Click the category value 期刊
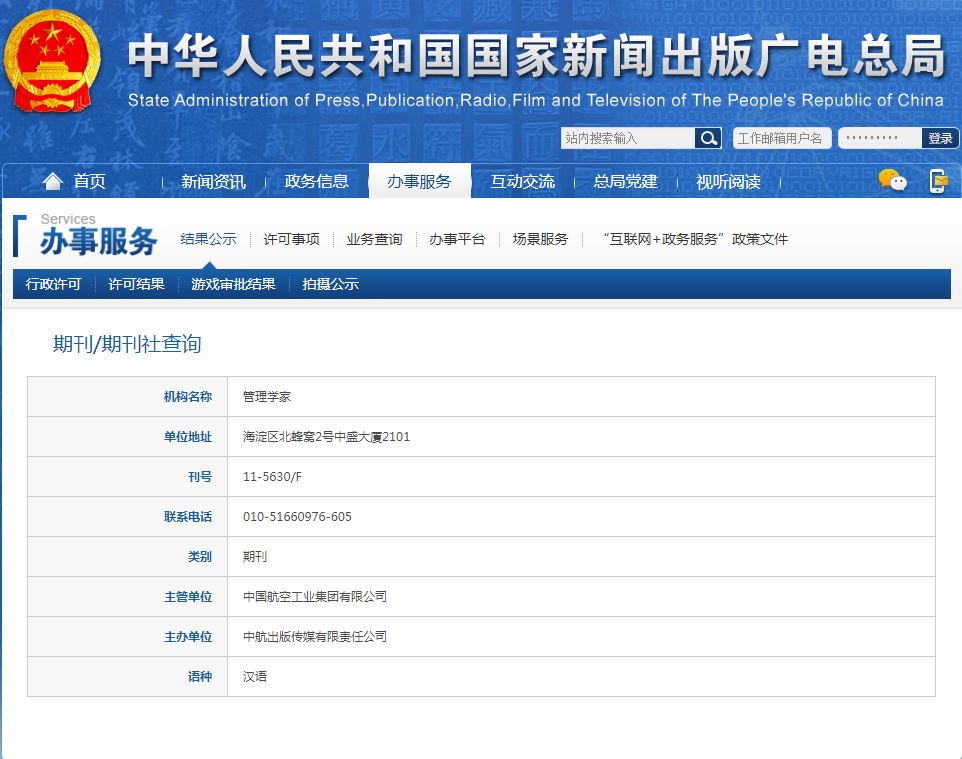This screenshot has width=962, height=759. pos(255,557)
